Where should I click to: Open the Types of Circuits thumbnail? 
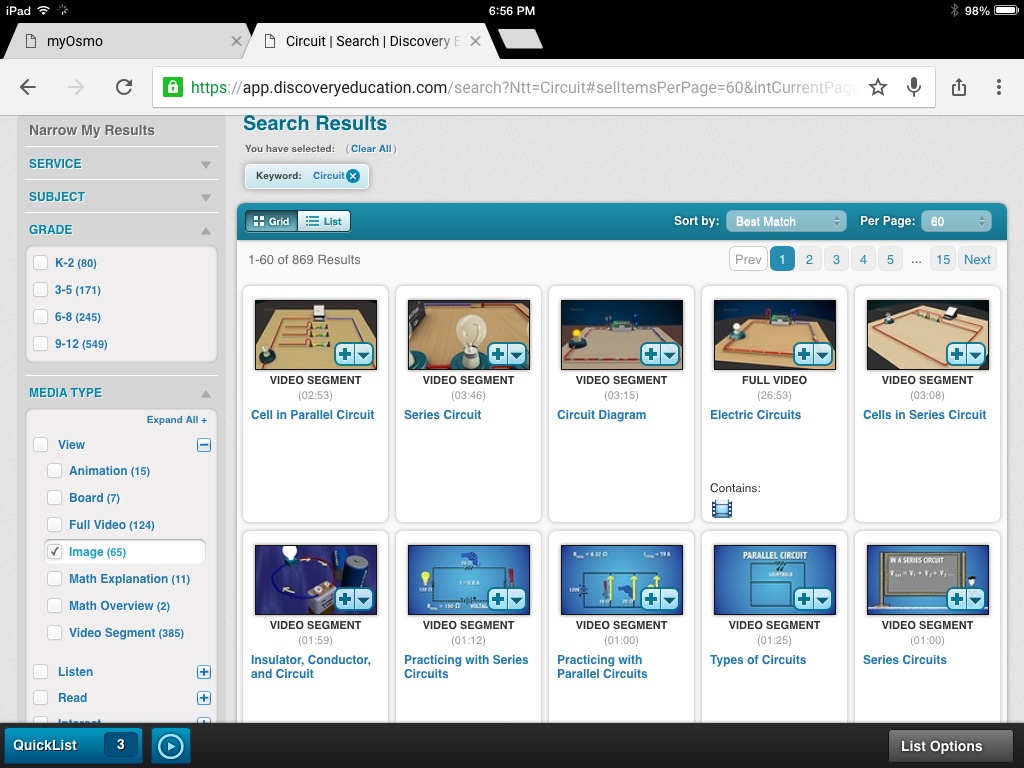pos(775,579)
